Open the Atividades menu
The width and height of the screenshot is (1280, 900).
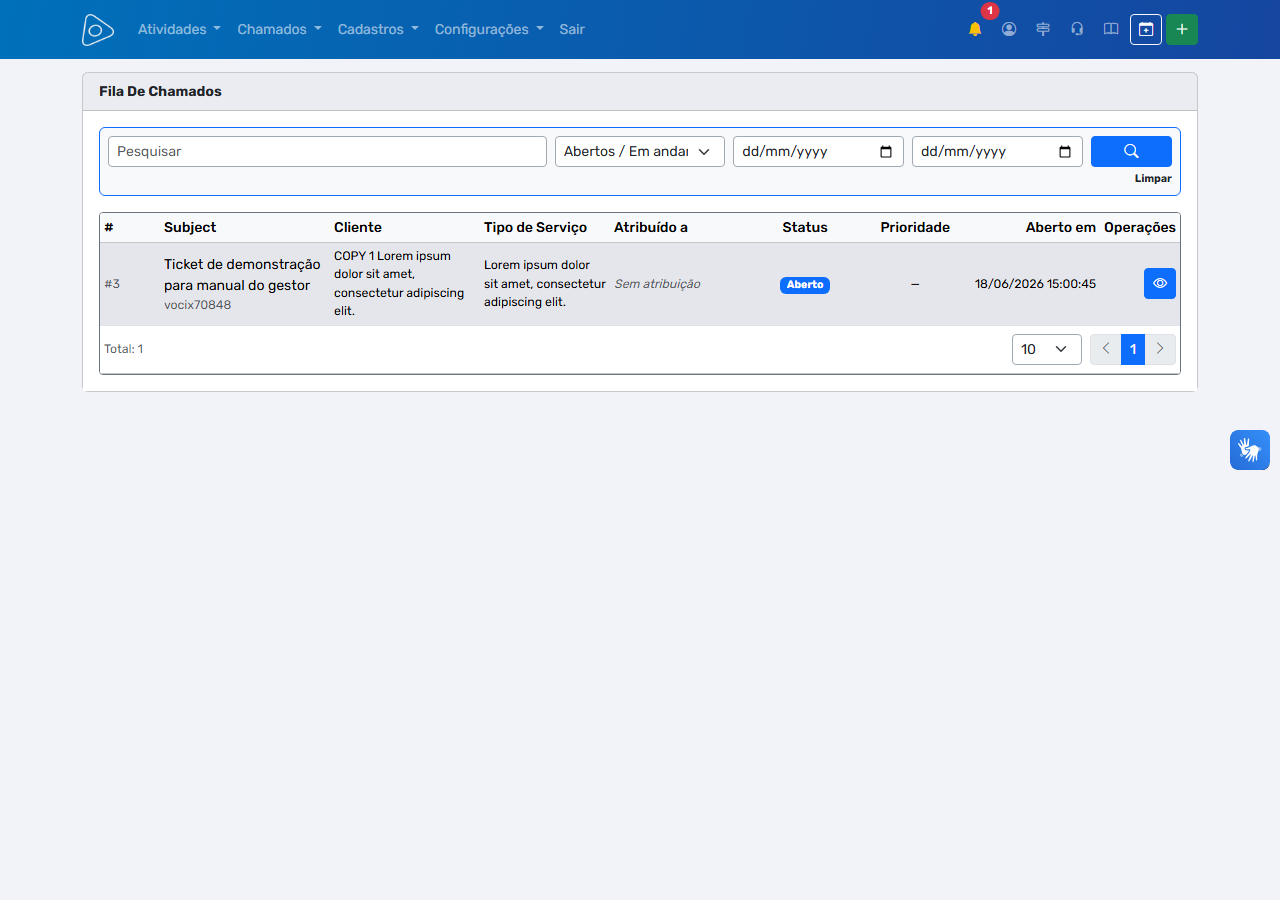click(x=179, y=29)
